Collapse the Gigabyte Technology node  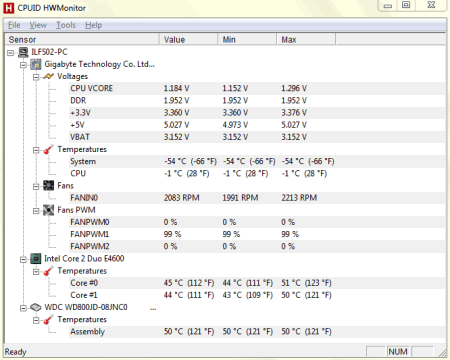[x=23, y=65]
